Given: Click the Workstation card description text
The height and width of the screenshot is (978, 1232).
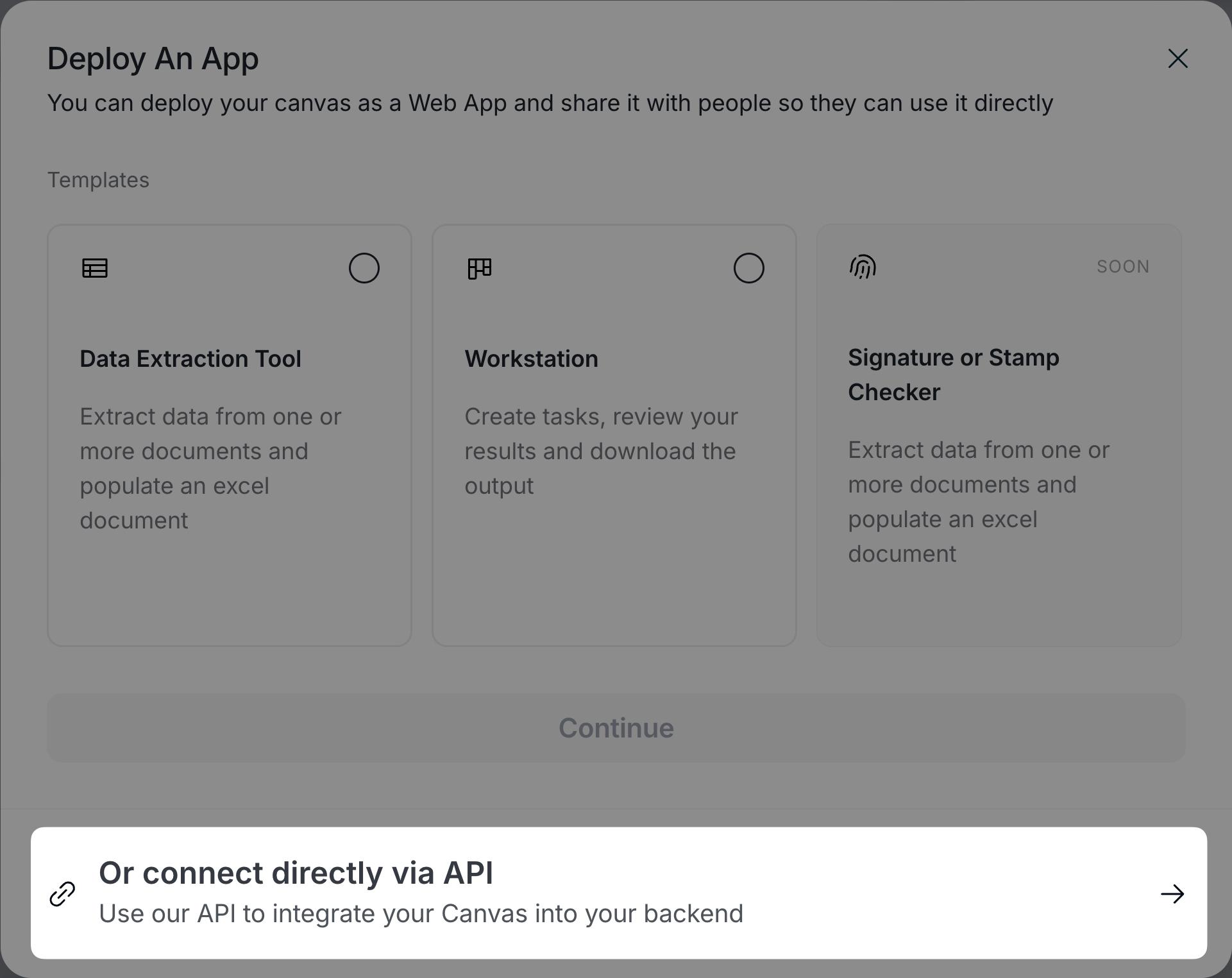Looking at the screenshot, I should (x=601, y=451).
